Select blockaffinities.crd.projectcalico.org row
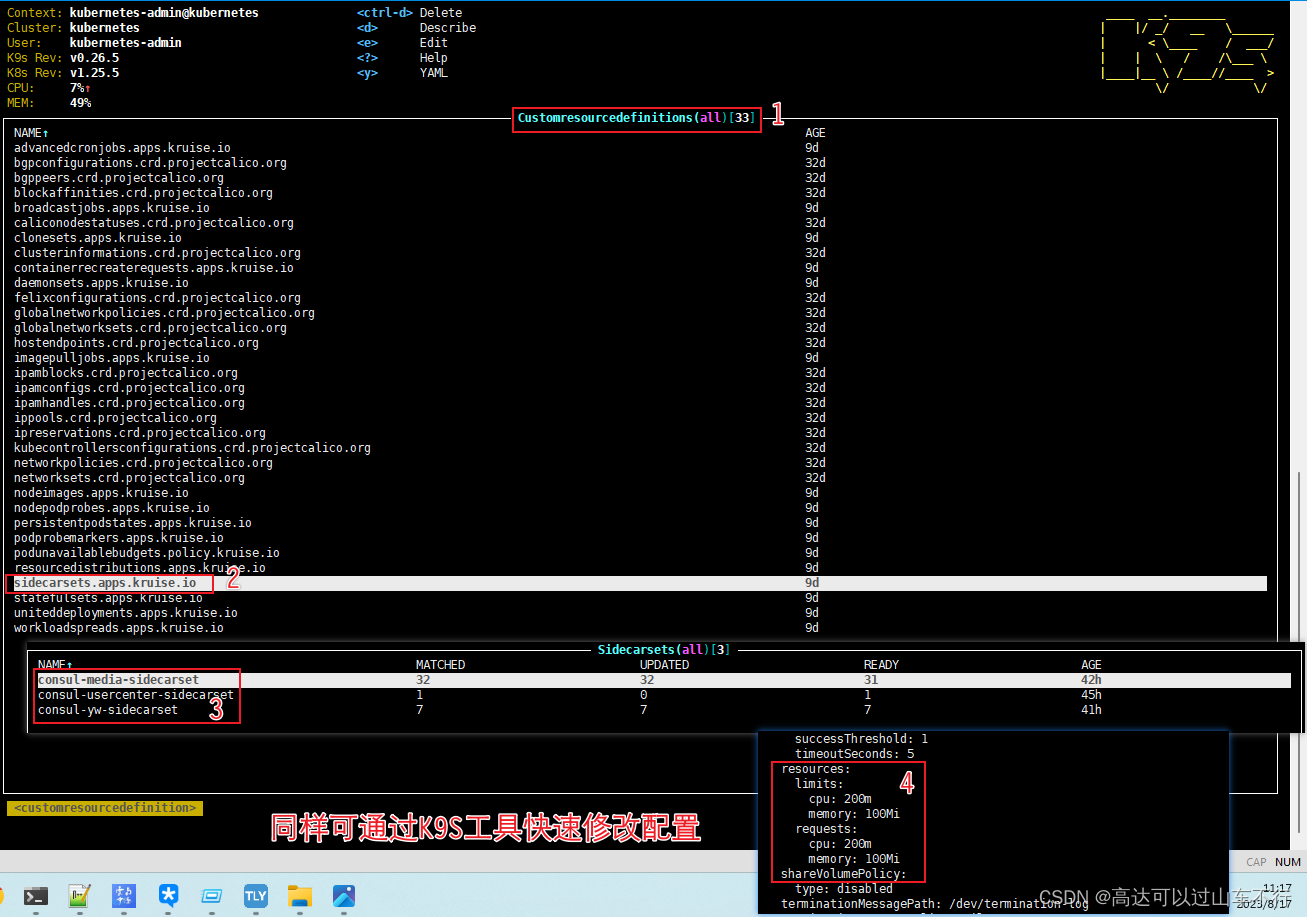This screenshot has height=917, width=1307. [x=640, y=193]
